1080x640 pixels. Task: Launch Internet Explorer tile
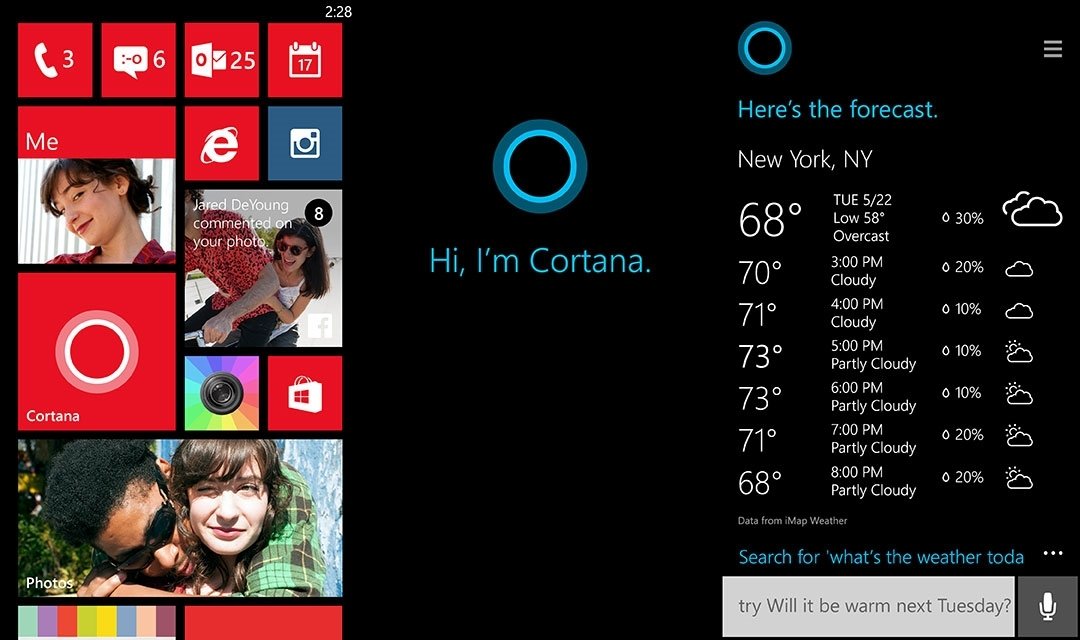coord(222,143)
